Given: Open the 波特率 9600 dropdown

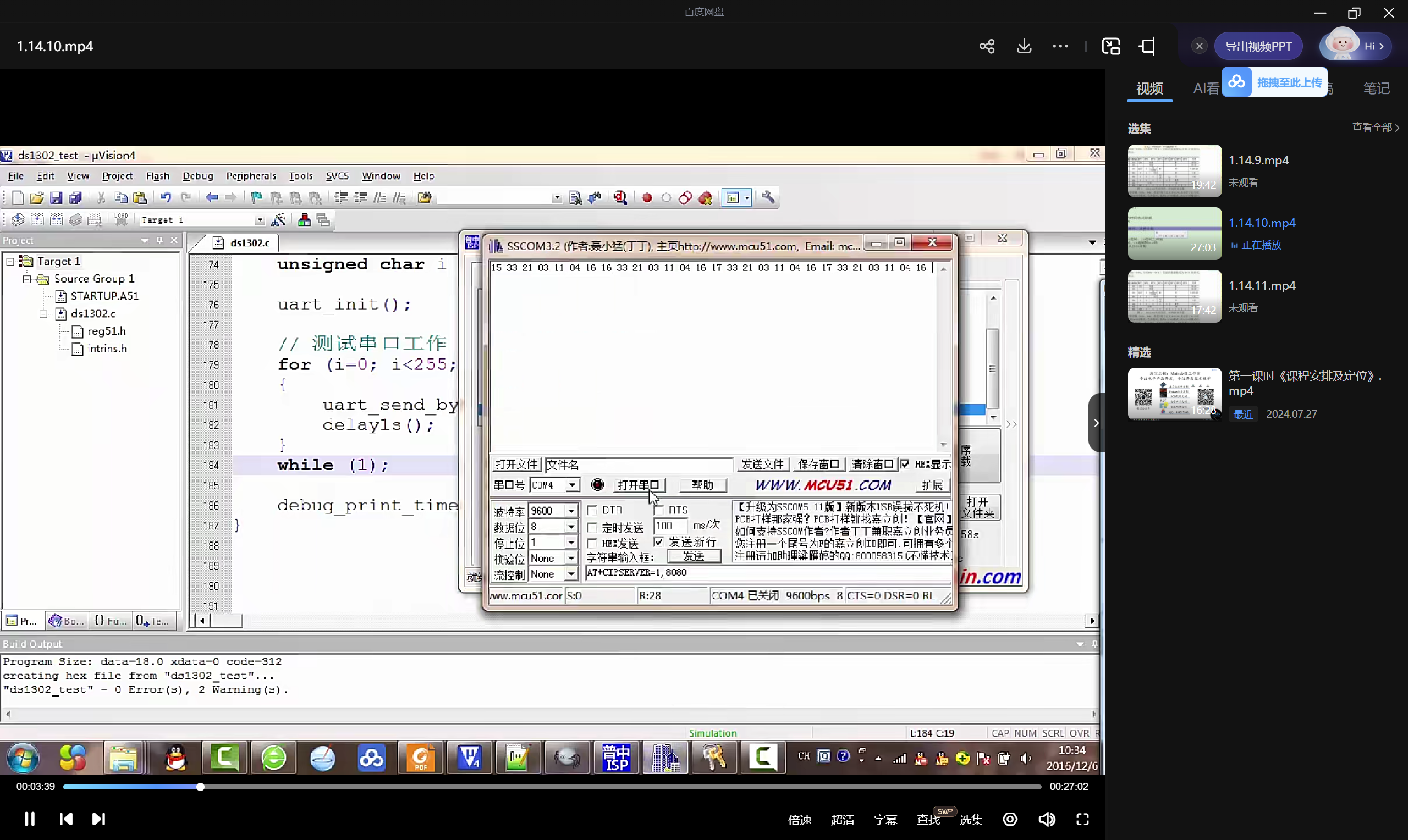Looking at the screenshot, I should coord(572,511).
